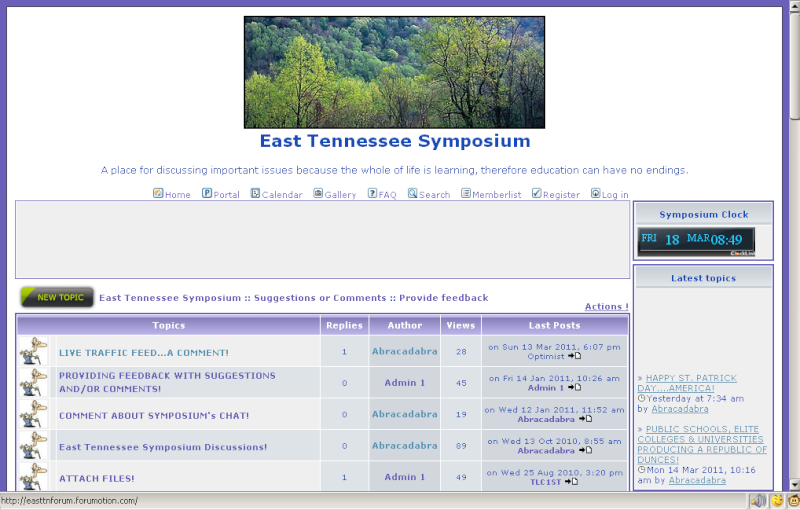Click the clock icon beside Mon 14 Mar 2011

pos(641,470)
